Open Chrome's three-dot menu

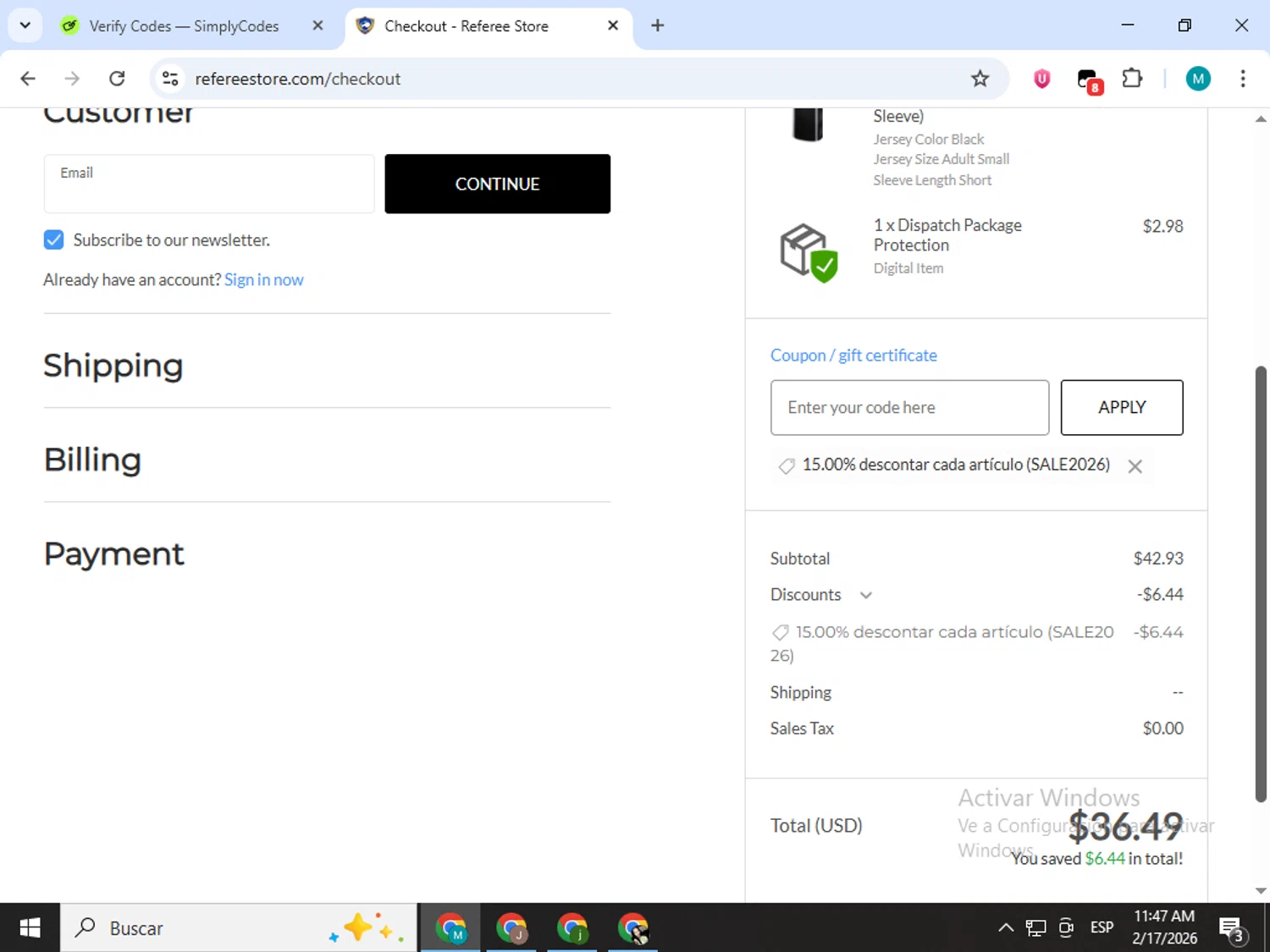click(x=1242, y=79)
